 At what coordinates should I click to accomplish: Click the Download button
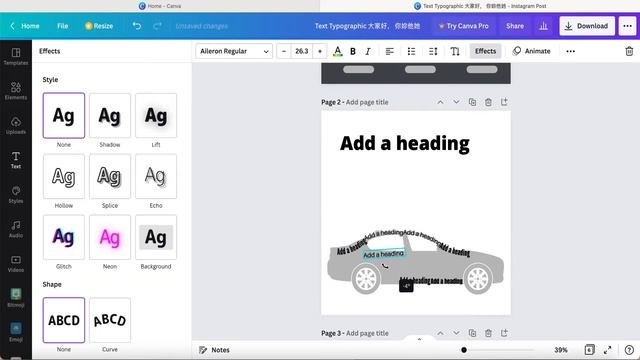587,26
